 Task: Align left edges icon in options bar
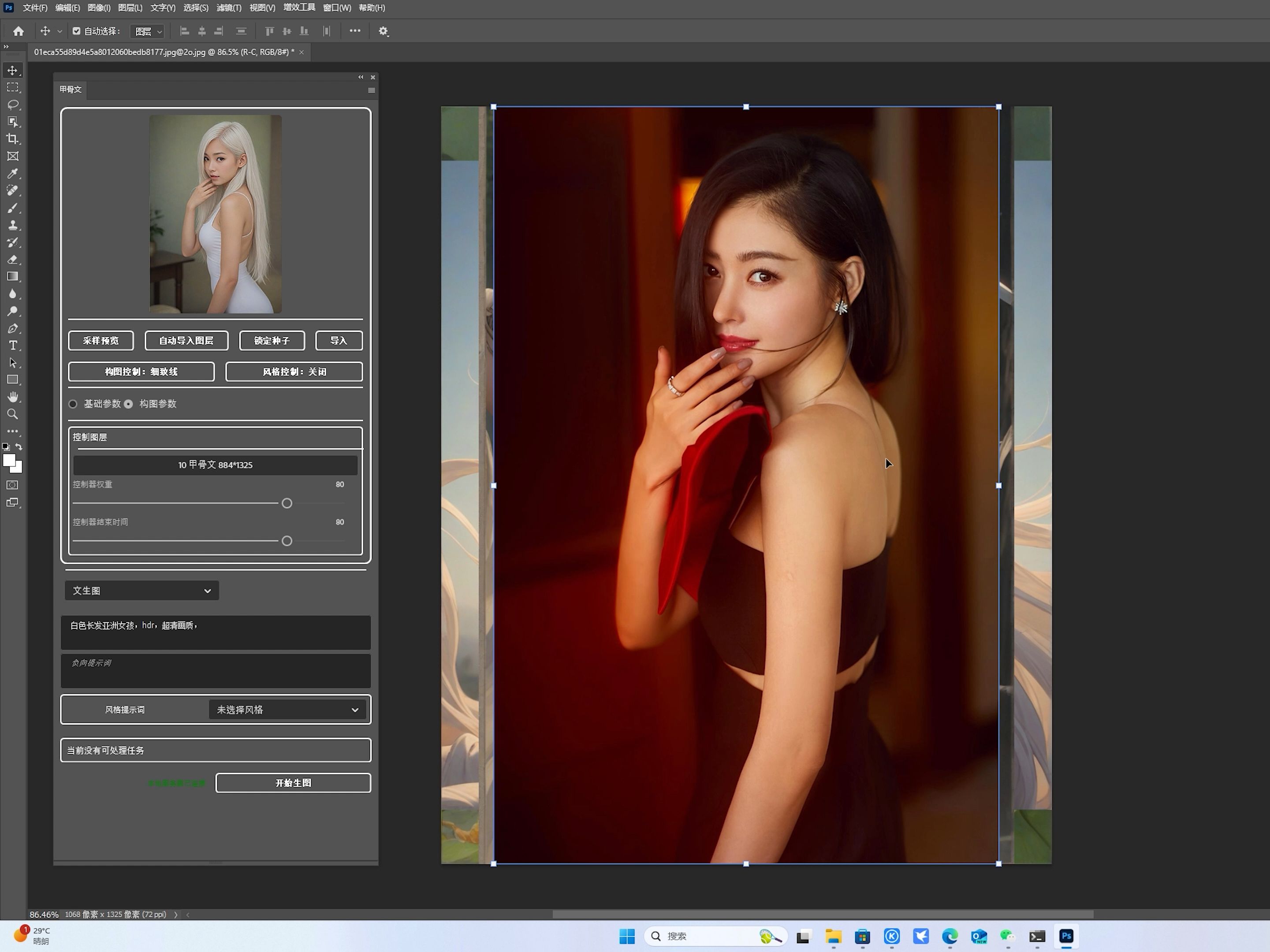click(184, 31)
